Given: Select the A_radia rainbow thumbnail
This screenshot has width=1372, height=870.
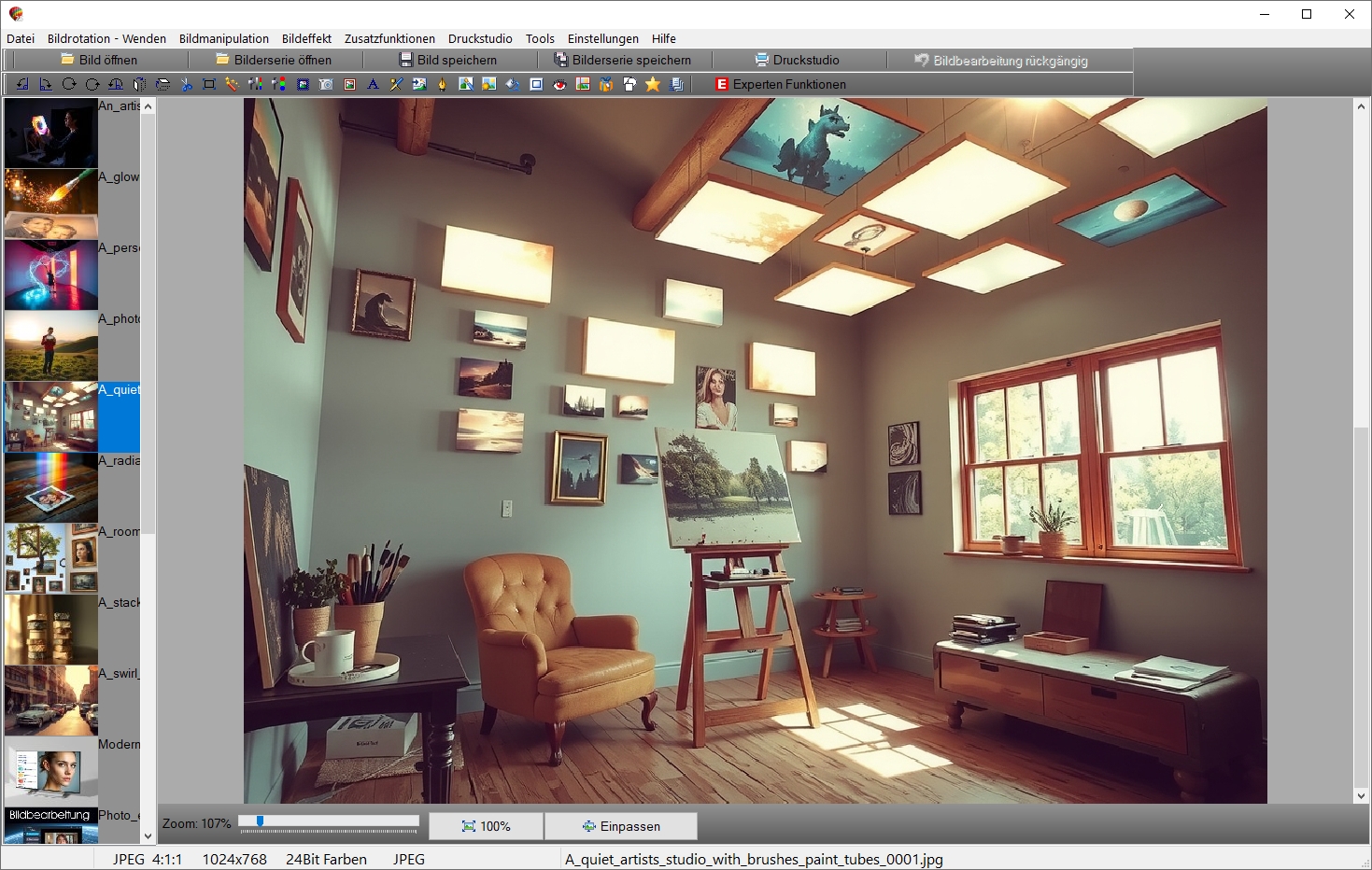Looking at the screenshot, I should coord(51,487).
